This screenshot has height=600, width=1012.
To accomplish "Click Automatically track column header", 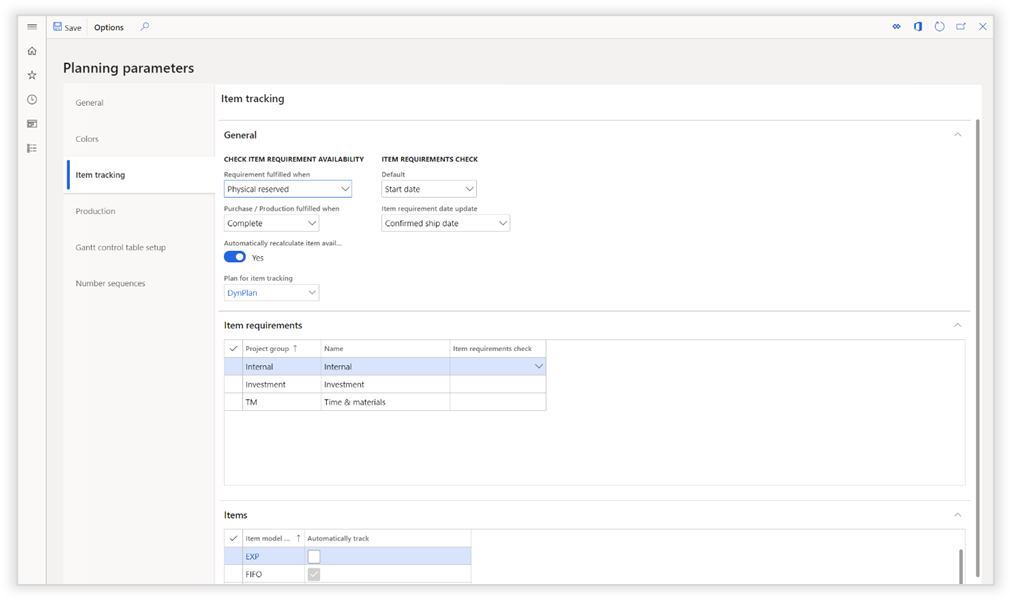I will 387,538.
